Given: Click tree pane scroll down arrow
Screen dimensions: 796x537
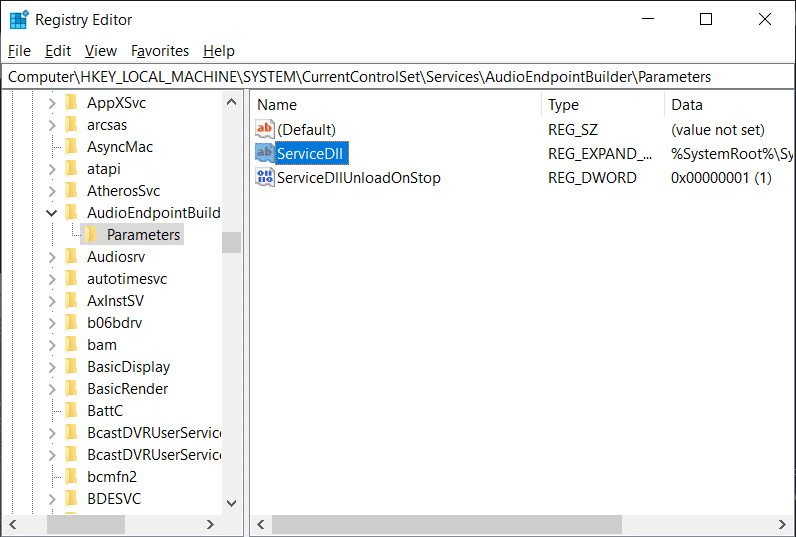Looking at the screenshot, I should 231,503.
